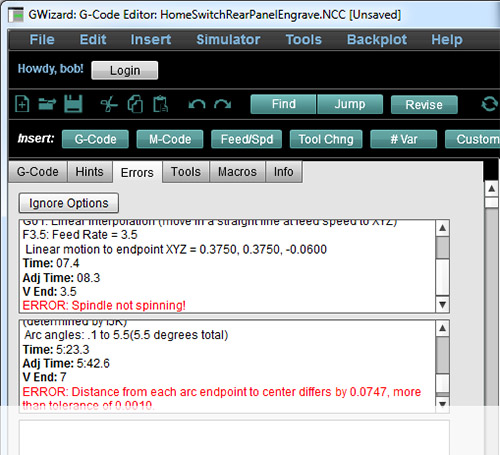This screenshot has width=500, height=455.
Task: Open the Backplot menu
Action: coord(377,40)
